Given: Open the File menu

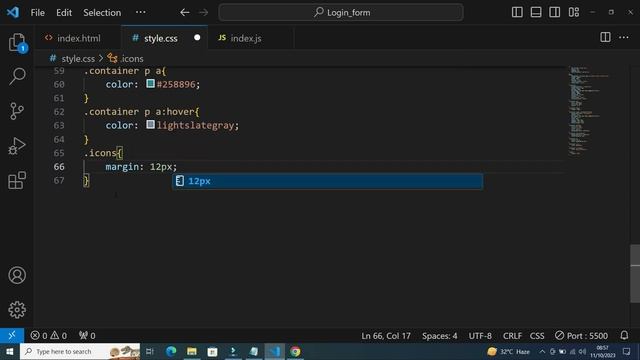Looking at the screenshot, I should 38,13.
